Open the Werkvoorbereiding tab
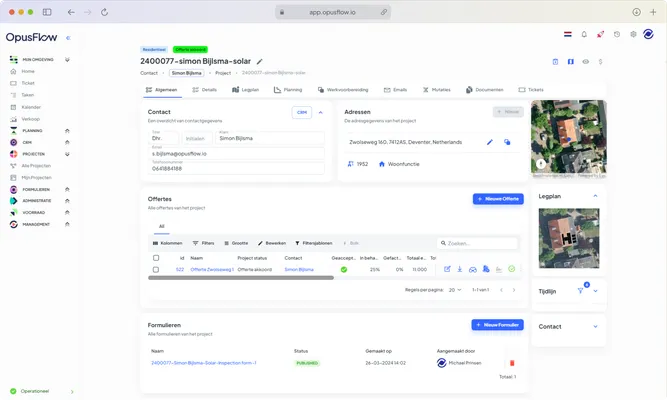 click(343, 90)
